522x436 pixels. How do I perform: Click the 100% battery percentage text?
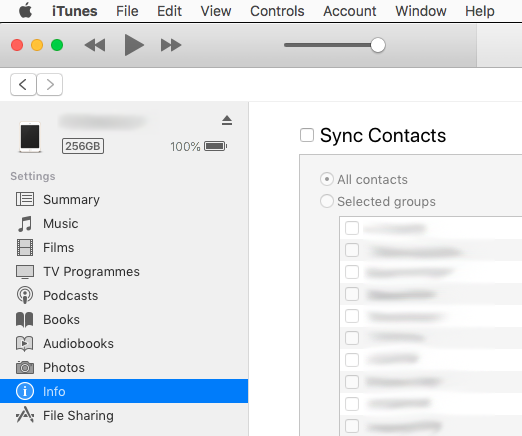click(x=185, y=146)
